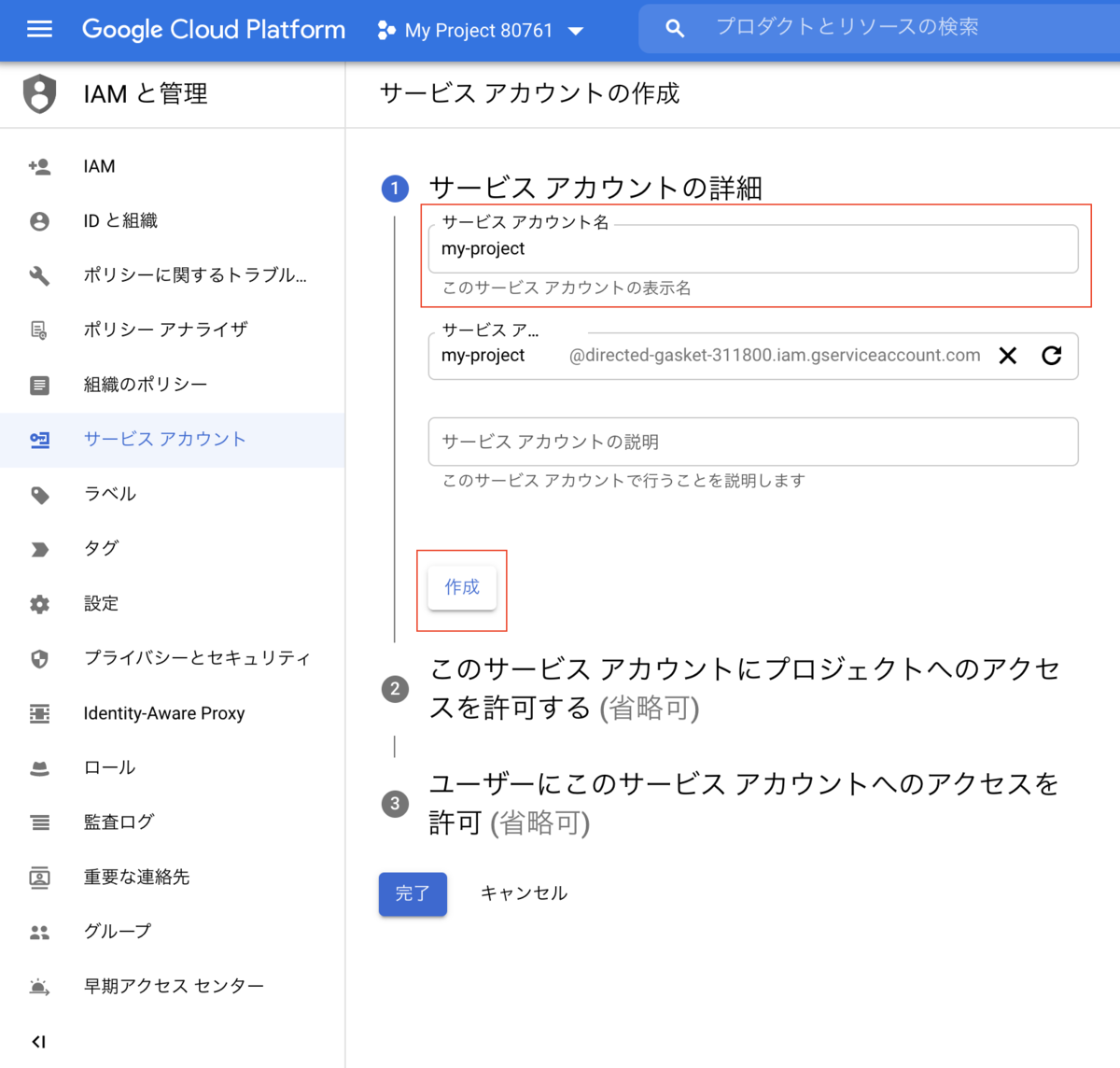Click the 作成 button
This screenshot has width=1120, height=1068.
point(461,588)
